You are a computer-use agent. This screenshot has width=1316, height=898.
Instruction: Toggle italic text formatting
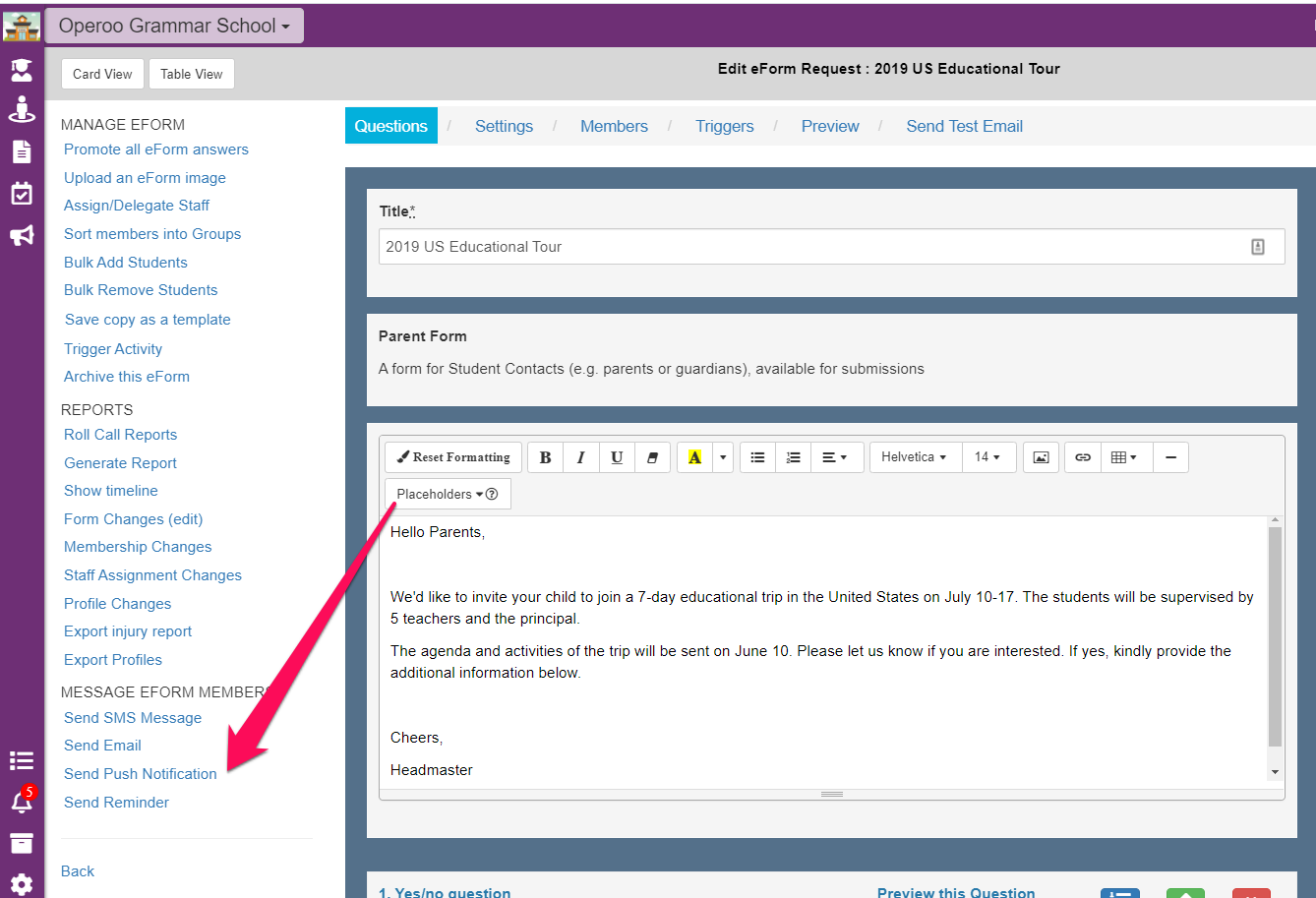(581, 457)
